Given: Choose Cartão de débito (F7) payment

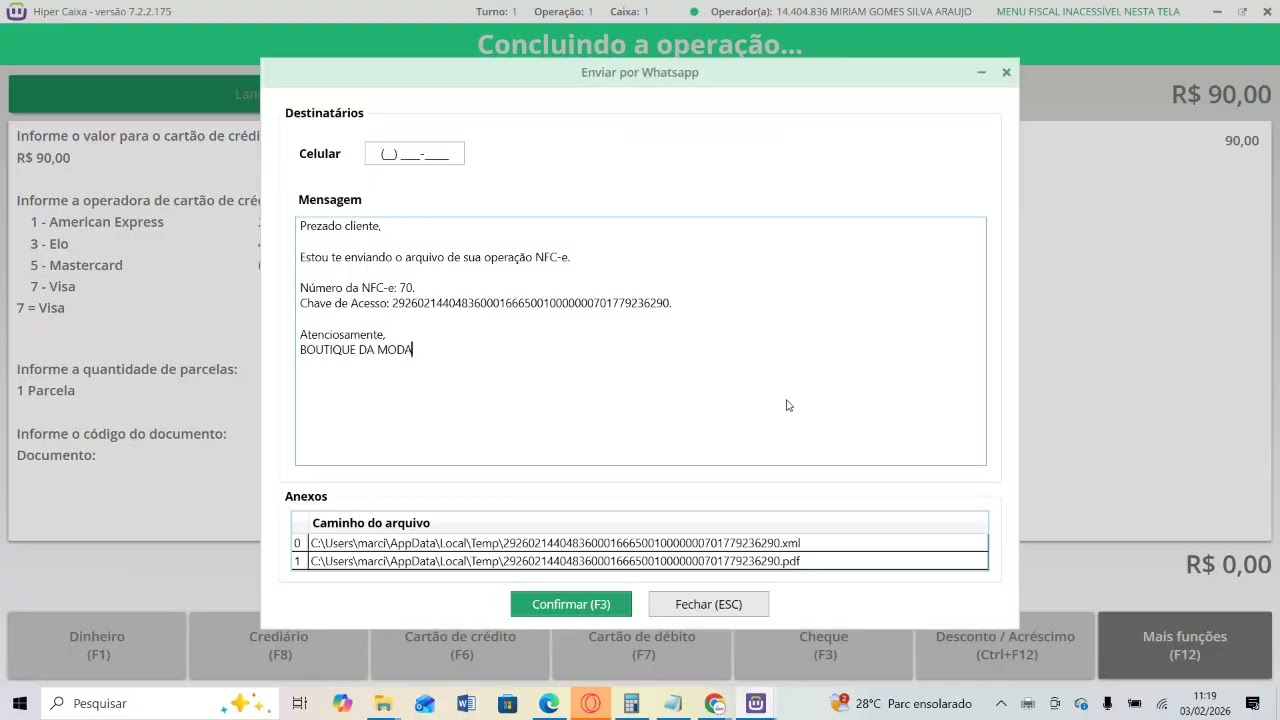Looking at the screenshot, I should 642,645.
